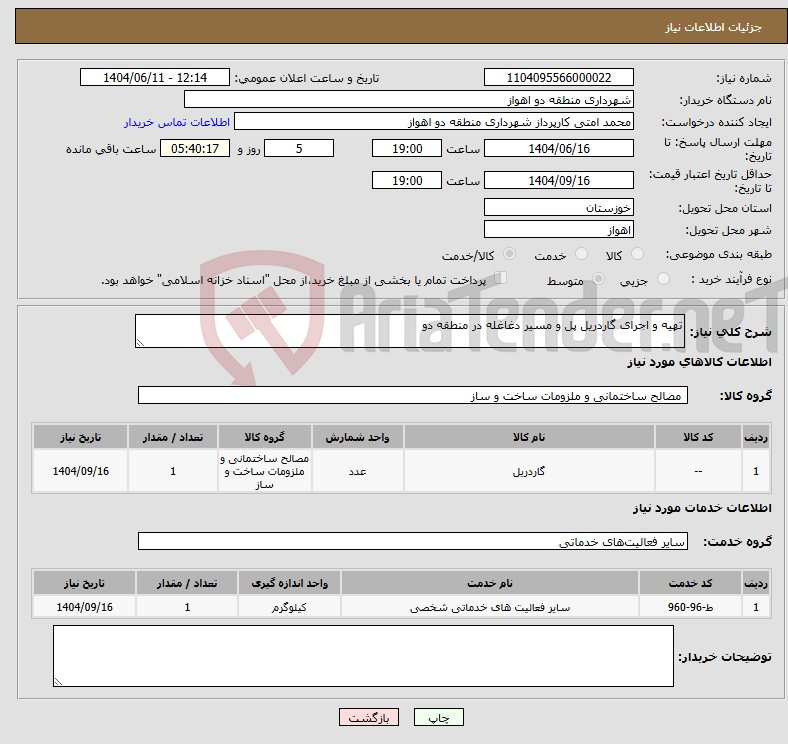Viewport: 788px width, 744px height.
Task: Click the نام کالا column header
Action: pyautogui.click(x=529, y=437)
